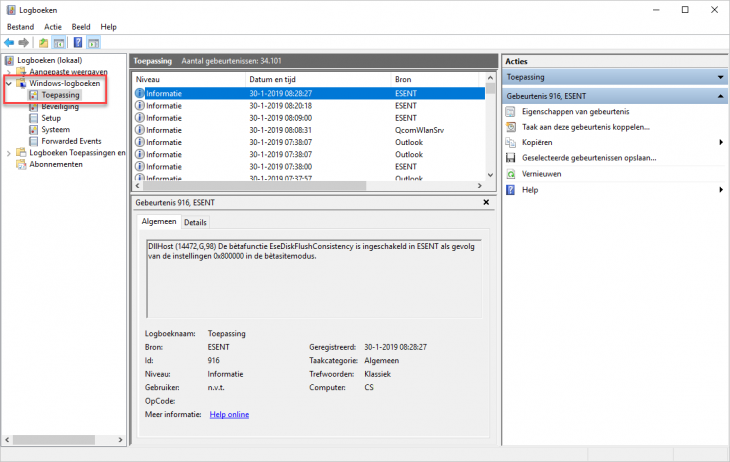
Task: Collapse the Gebeurtenis 916, ESENT actions section
Action: (x=720, y=96)
